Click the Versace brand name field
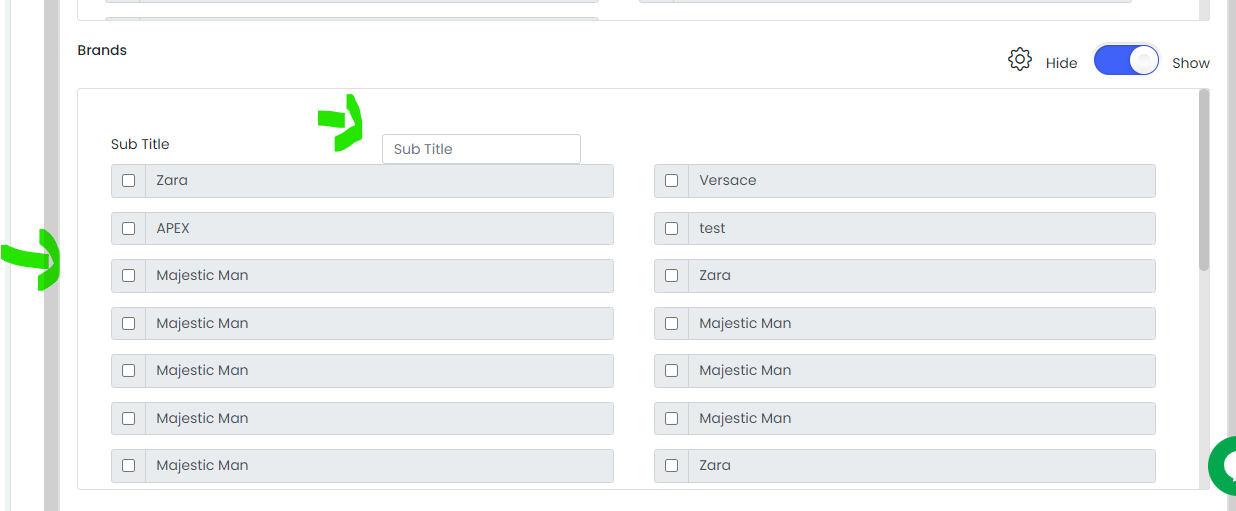 click(921, 181)
